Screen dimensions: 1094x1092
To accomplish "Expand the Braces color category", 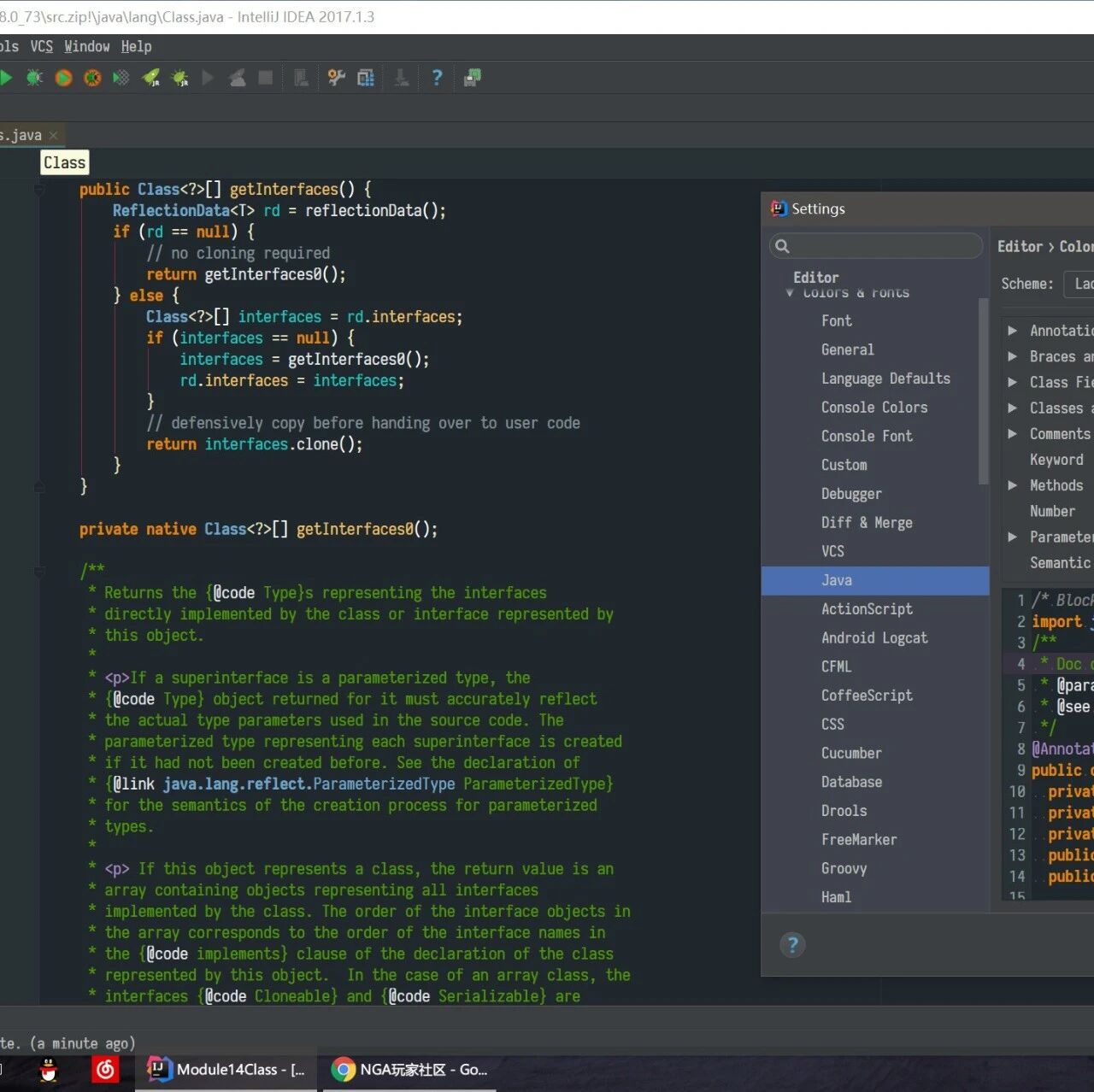I will (1012, 356).
